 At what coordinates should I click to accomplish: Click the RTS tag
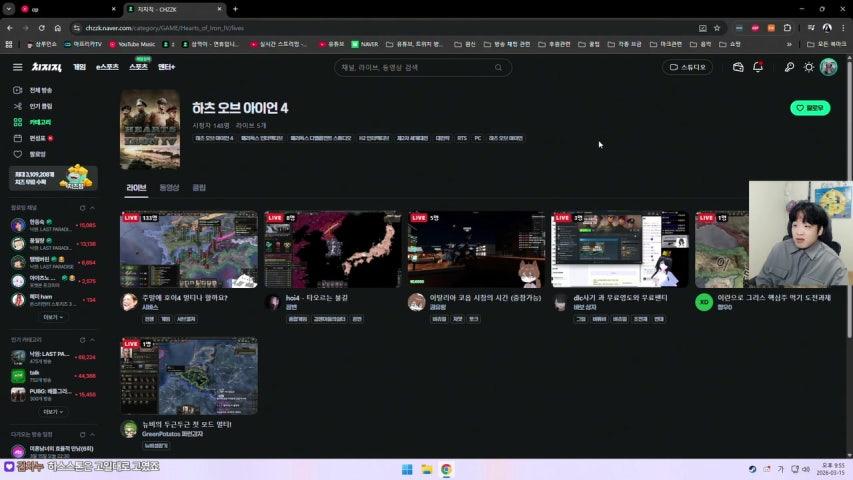pos(462,138)
